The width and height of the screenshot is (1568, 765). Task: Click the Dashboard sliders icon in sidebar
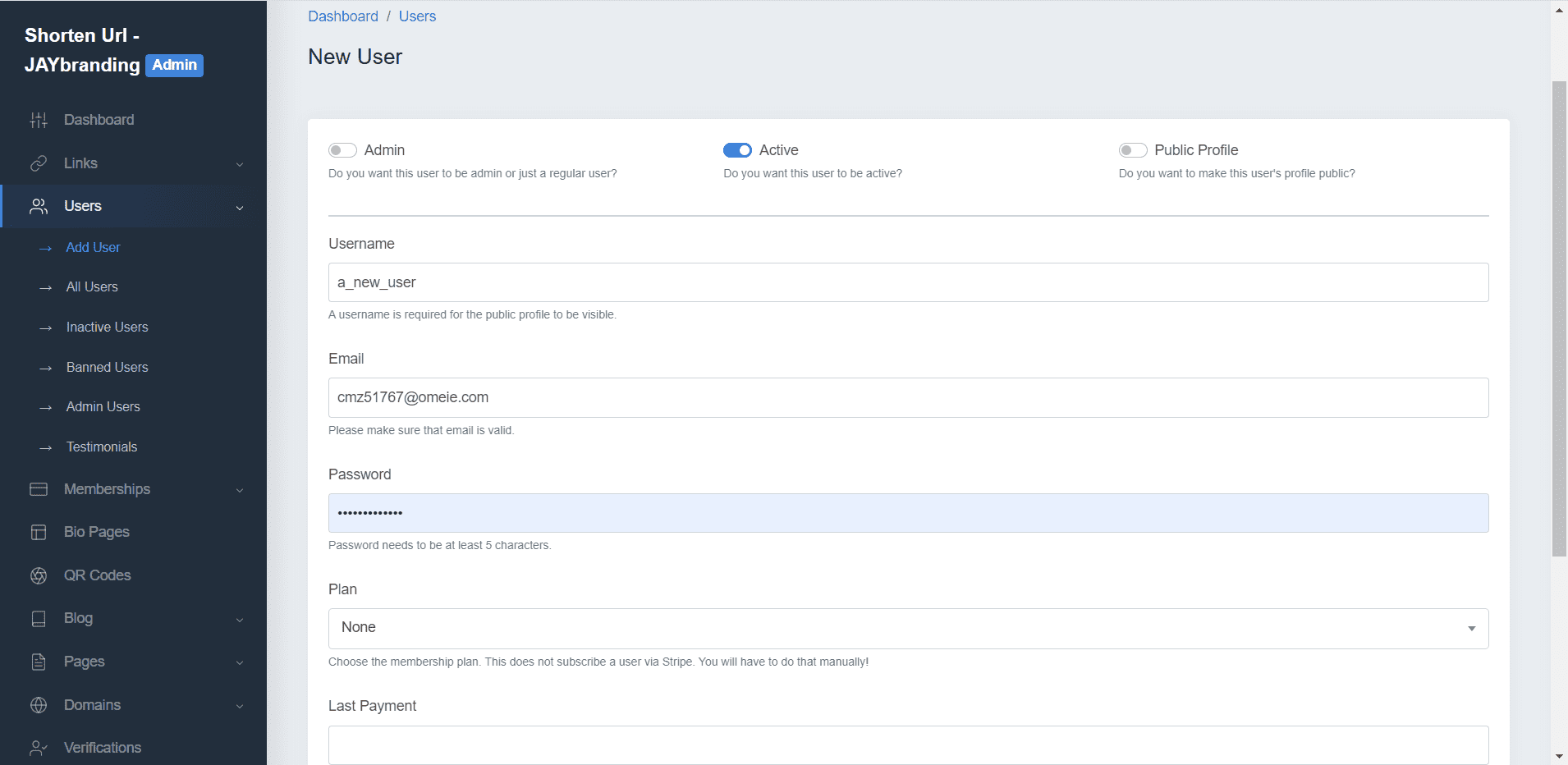tap(39, 120)
